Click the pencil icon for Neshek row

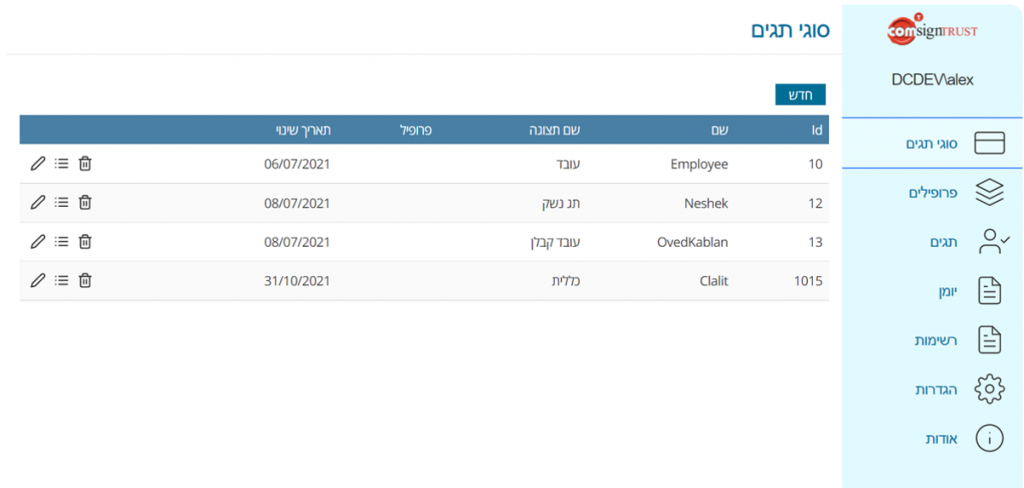click(38, 203)
